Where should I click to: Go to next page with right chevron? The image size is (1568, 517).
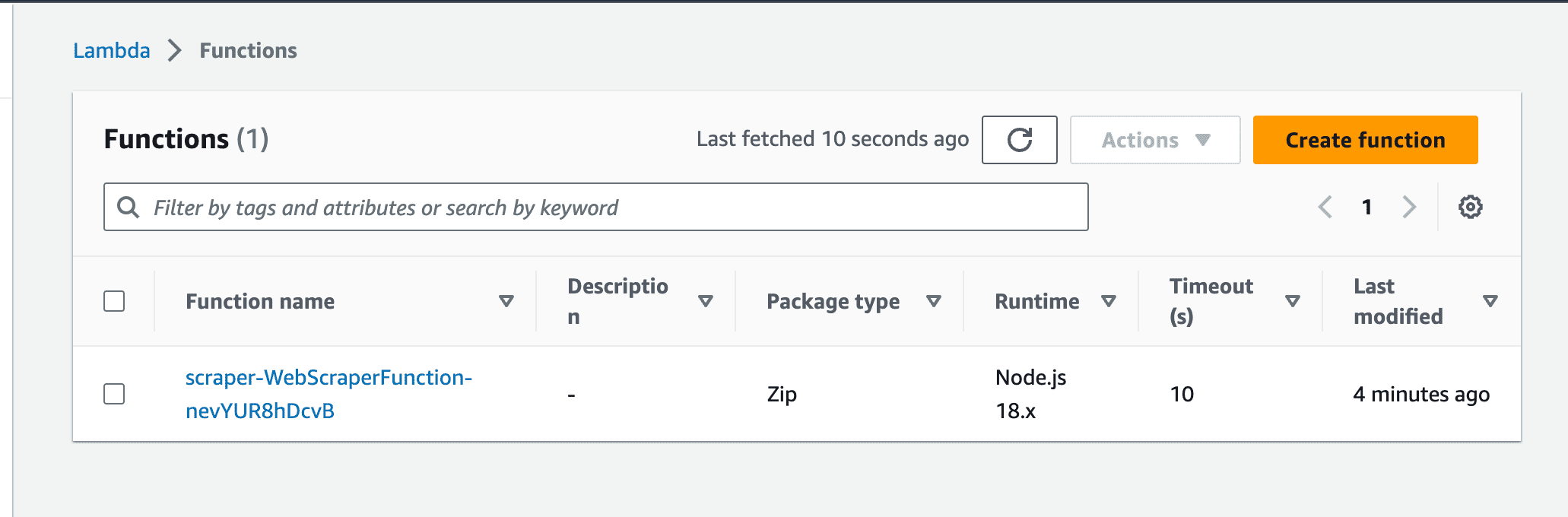pyautogui.click(x=1411, y=206)
